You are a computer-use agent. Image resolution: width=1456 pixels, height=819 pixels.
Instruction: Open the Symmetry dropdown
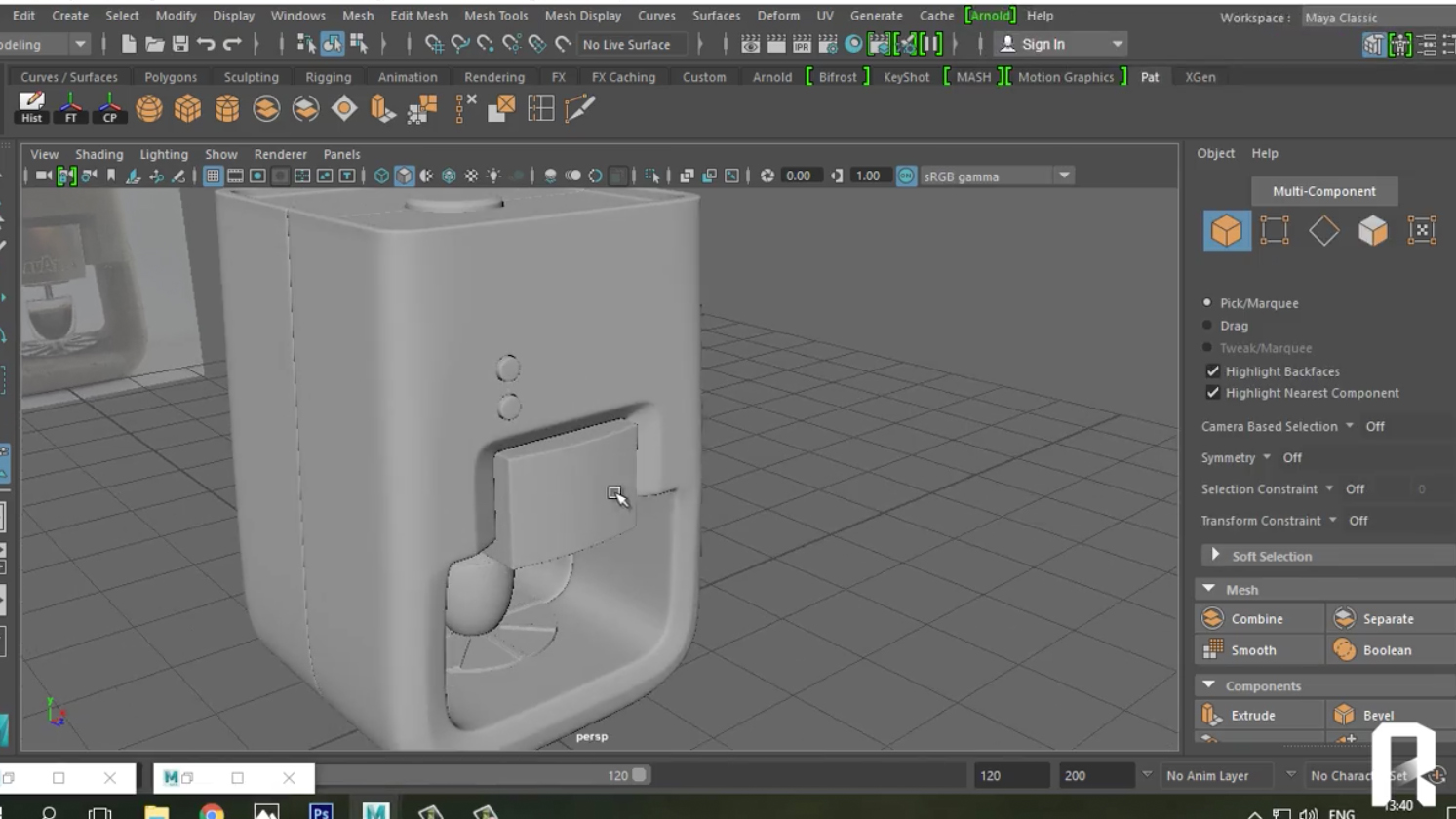click(x=1266, y=457)
